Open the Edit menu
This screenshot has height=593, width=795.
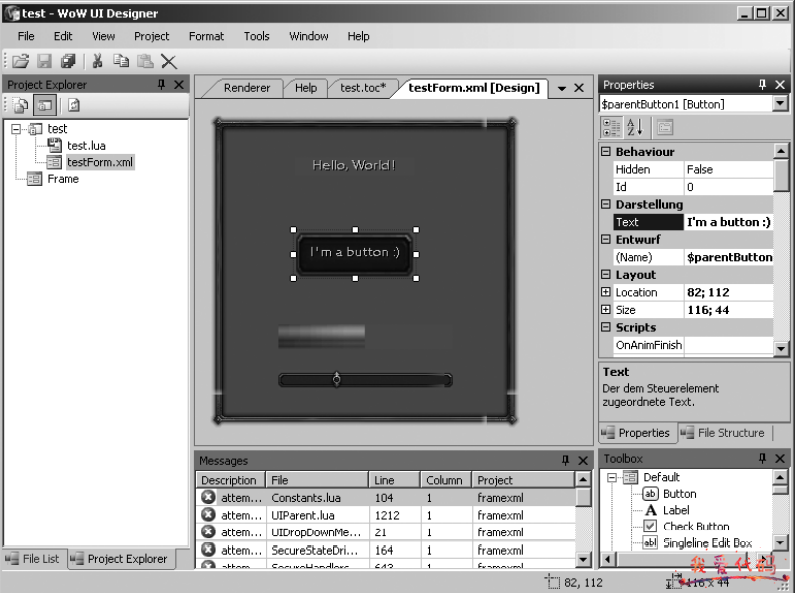pyautogui.click(x=63, y=36)
